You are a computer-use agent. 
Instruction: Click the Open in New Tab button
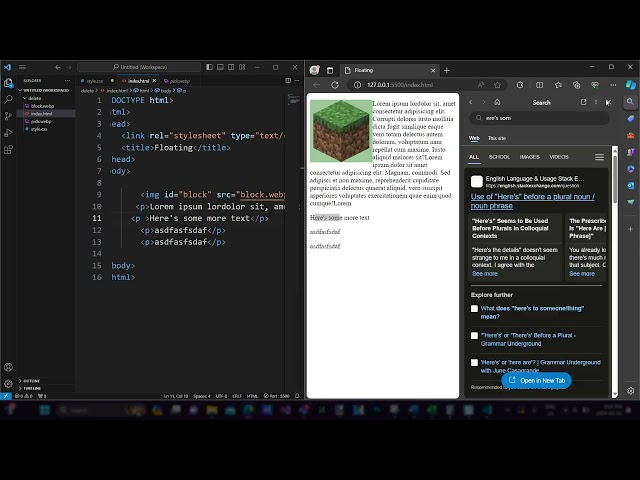pos(536,380)
